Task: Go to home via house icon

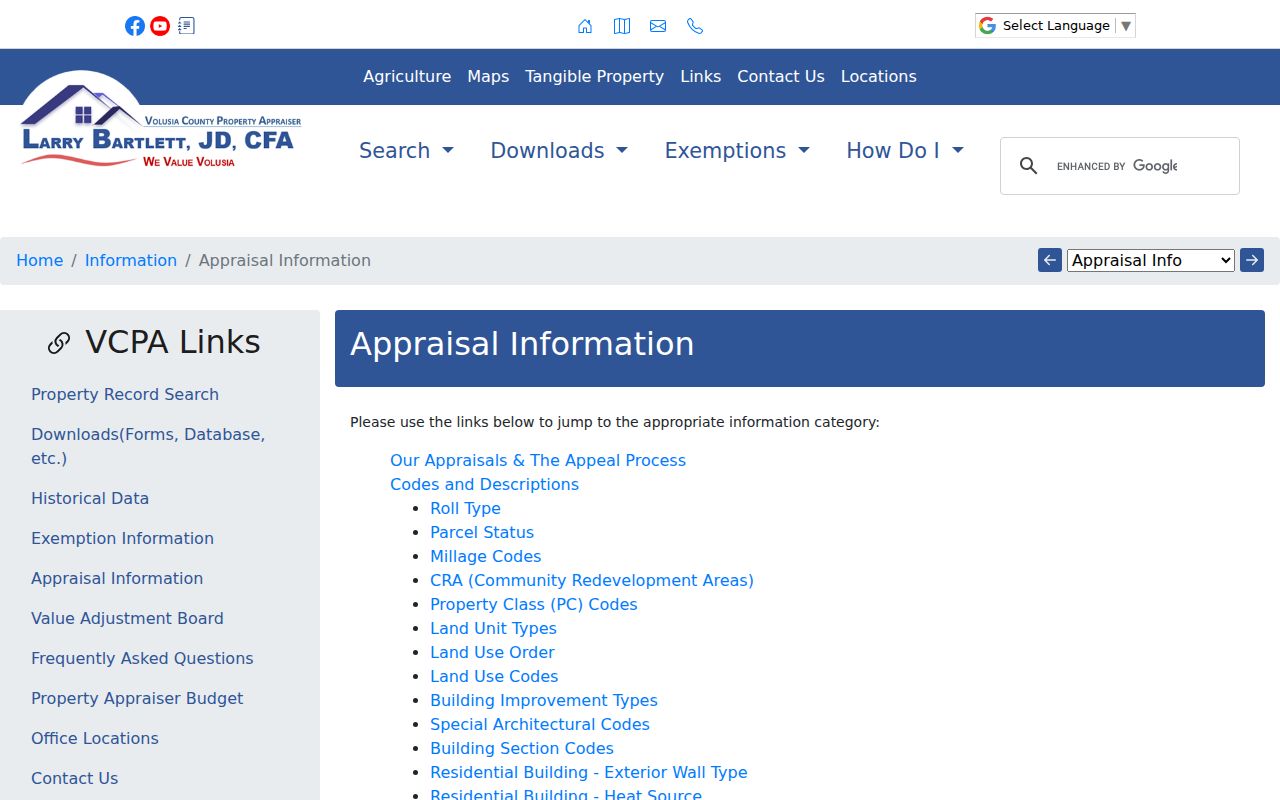Action: click(585, 26)
